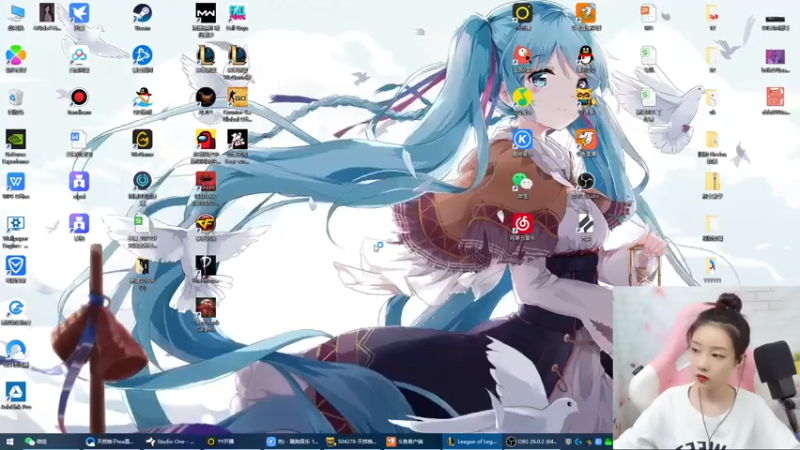Select the Recycle Bin icon
Viewport: 800px width, 450px height.
coord(16,97)
